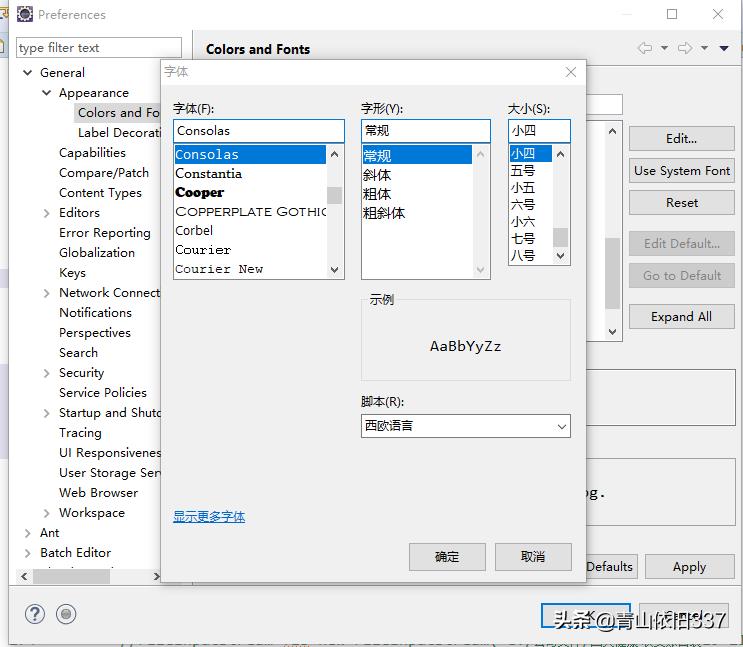Close the font dialog with X
The height and width of the screenshot is (647, 743).
(571, 72)
